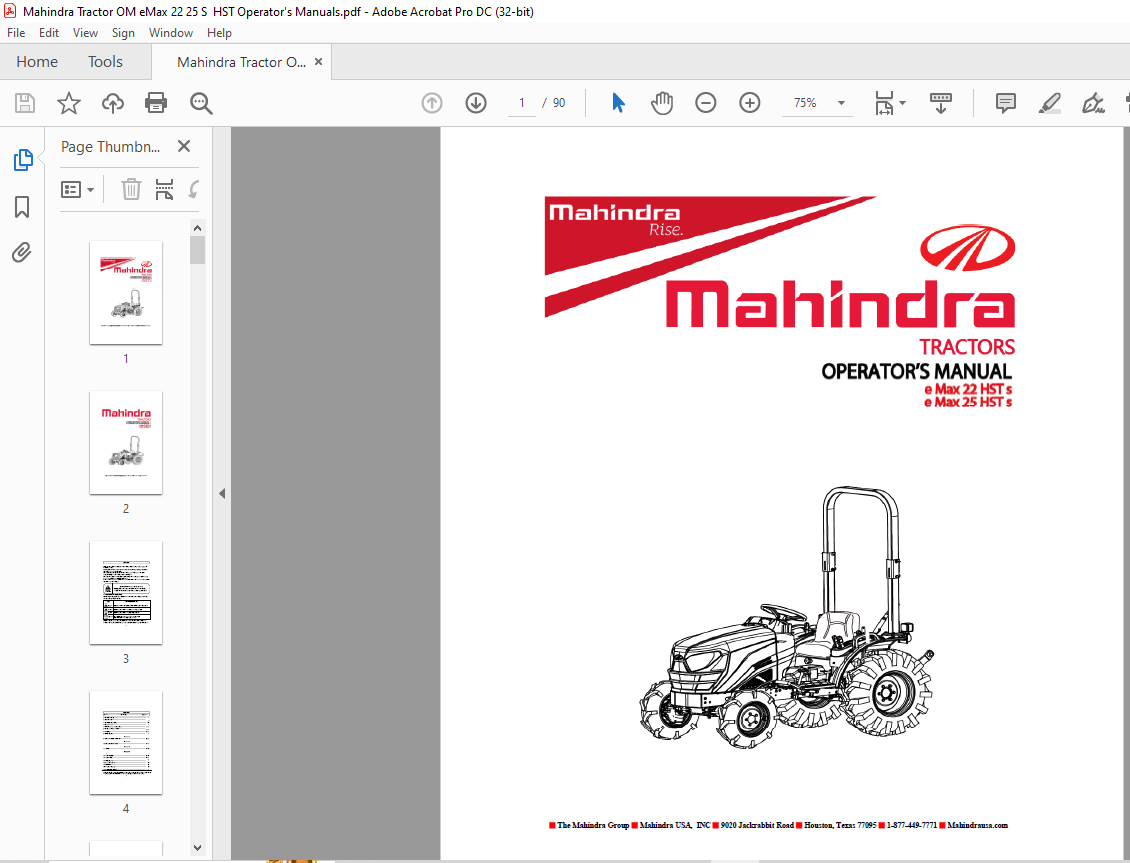Screen dimensions: 1130x863
Task: Click the Save file icon
Action: pos(25,103)
